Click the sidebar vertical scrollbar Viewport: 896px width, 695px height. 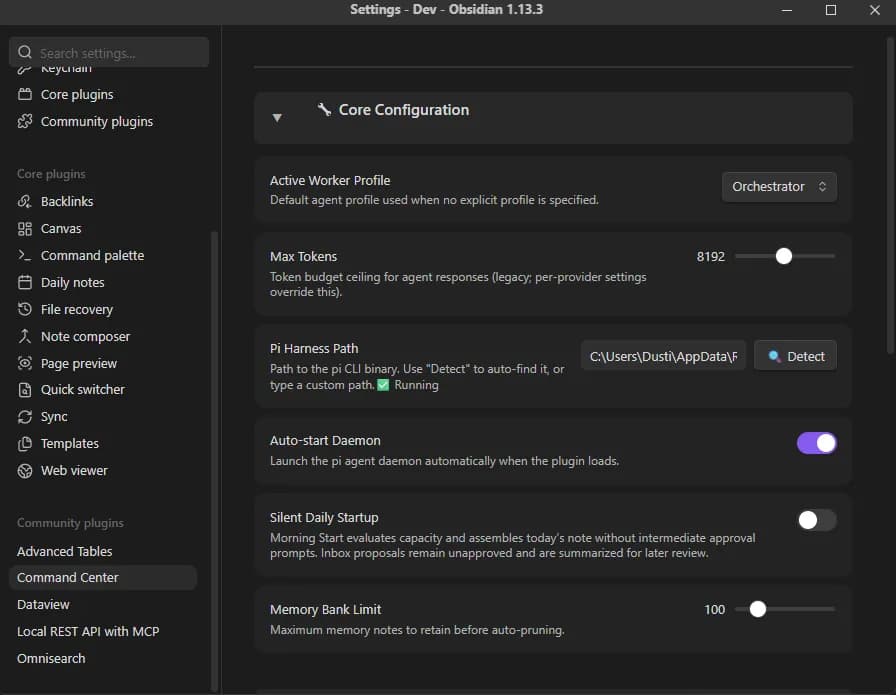(x=214, y=461)
